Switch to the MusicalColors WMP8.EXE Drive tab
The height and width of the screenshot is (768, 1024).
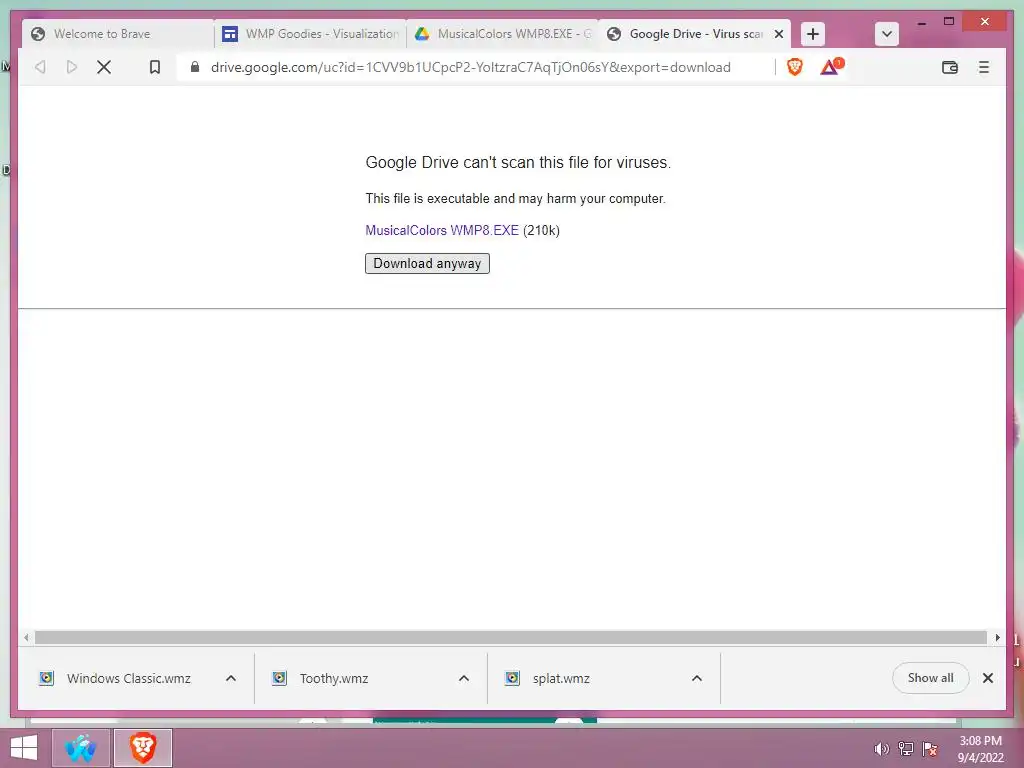point(502,34)
